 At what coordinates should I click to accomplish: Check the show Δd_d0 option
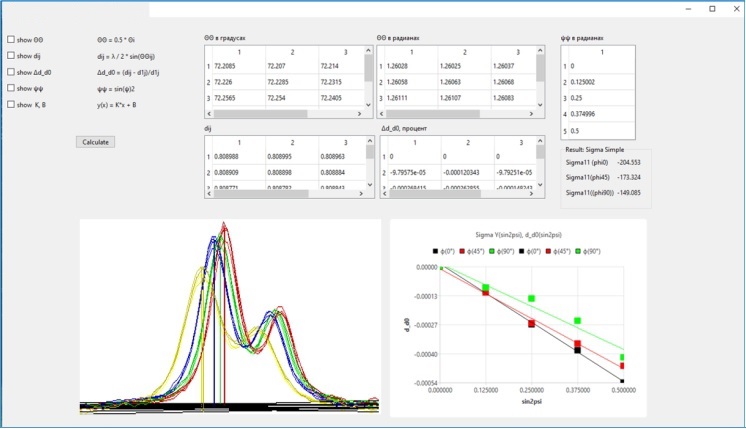click(11, 72)
